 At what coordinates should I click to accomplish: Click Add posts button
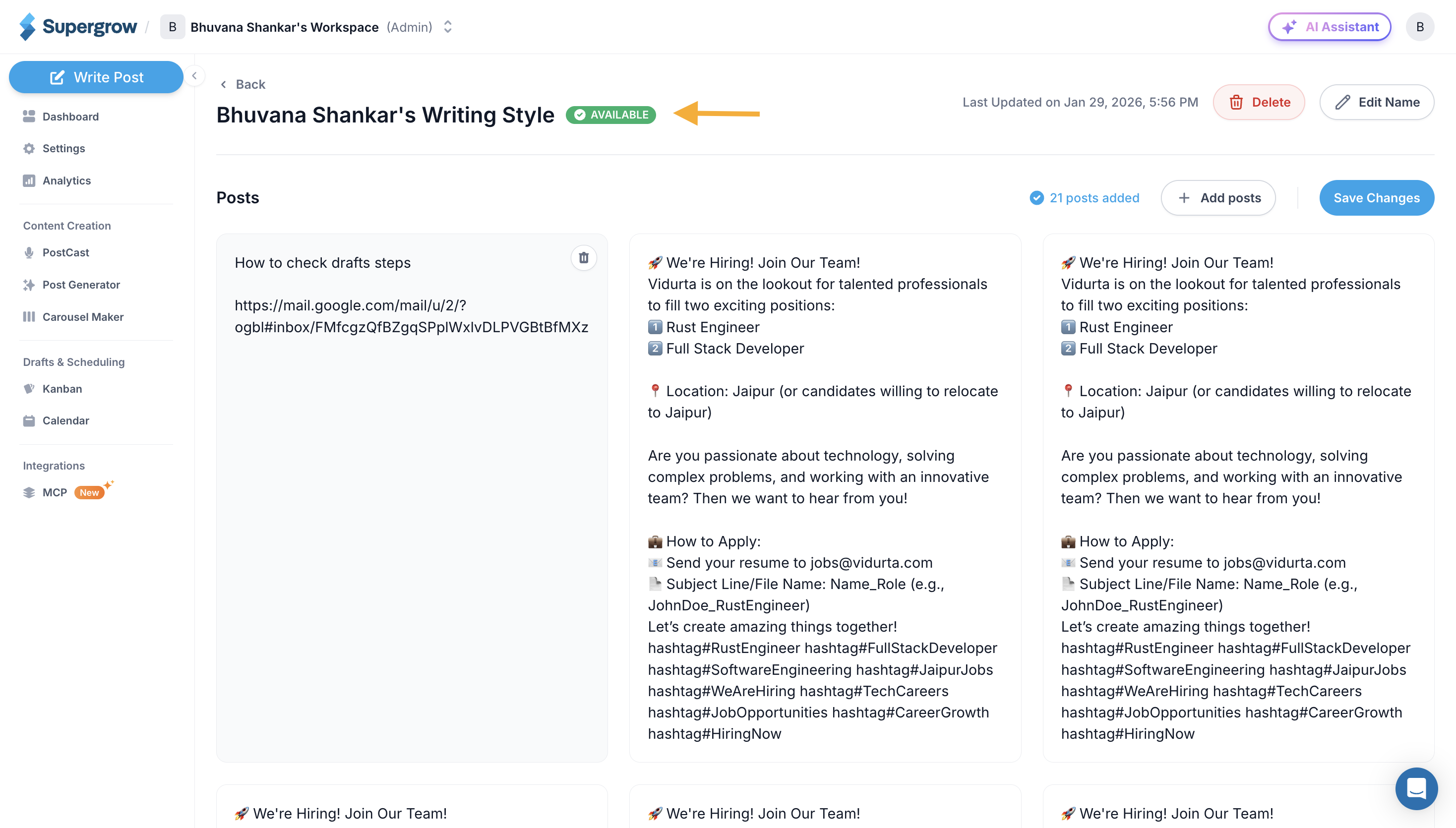(1217, 198)
